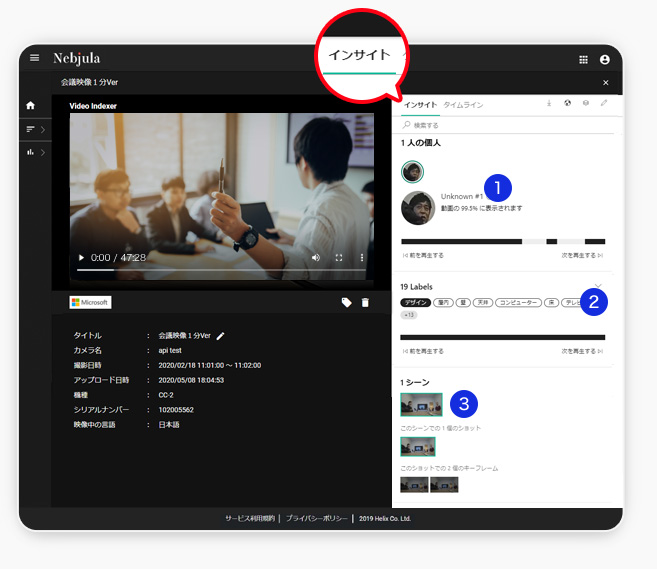Viewport: 657px width, 569px height.
Task: Open the user account icon
Action: click(x=604, y=60)
